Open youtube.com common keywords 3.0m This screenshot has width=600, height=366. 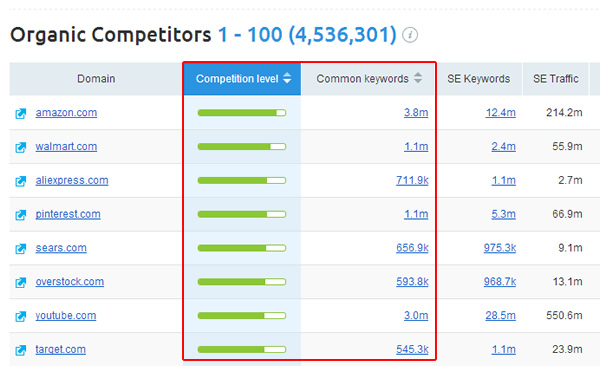pos(416,315)
